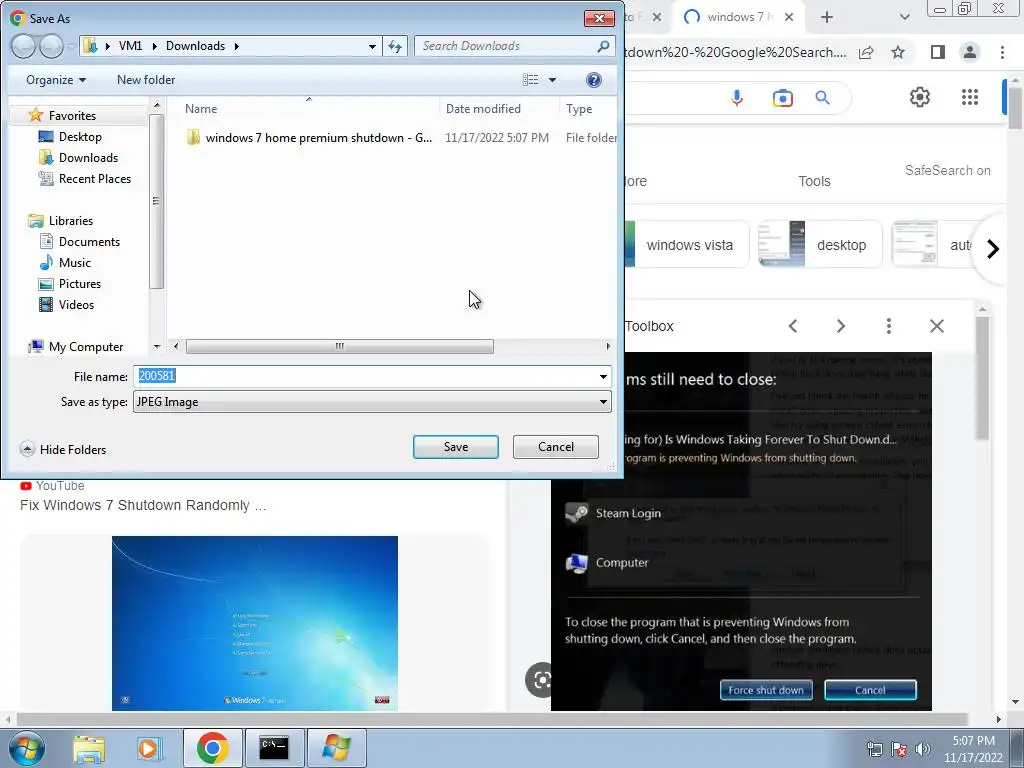Open the Documents library
1024x768 pixels.
[89, 242]
